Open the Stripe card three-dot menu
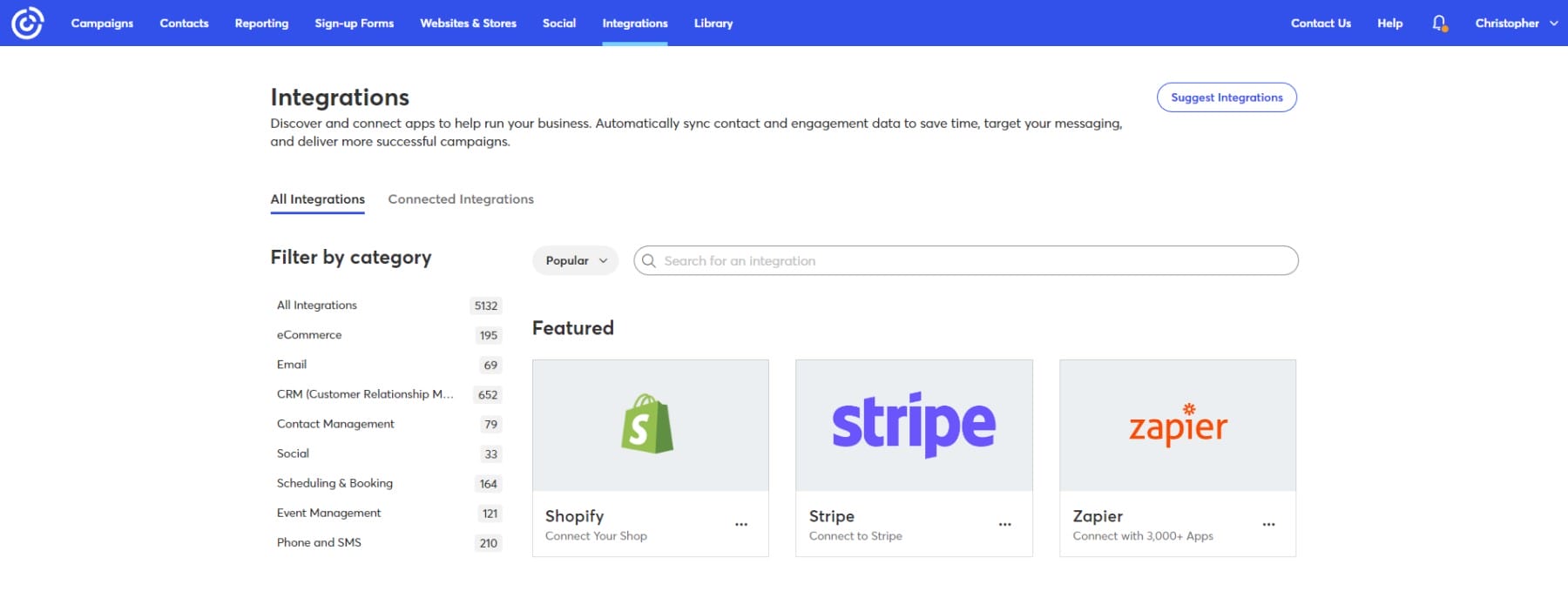 point(1004,525)
